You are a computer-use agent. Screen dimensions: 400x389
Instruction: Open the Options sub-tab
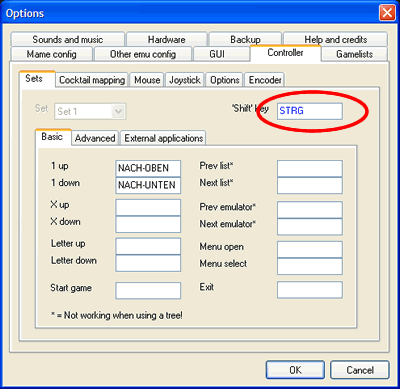(225, 80)
